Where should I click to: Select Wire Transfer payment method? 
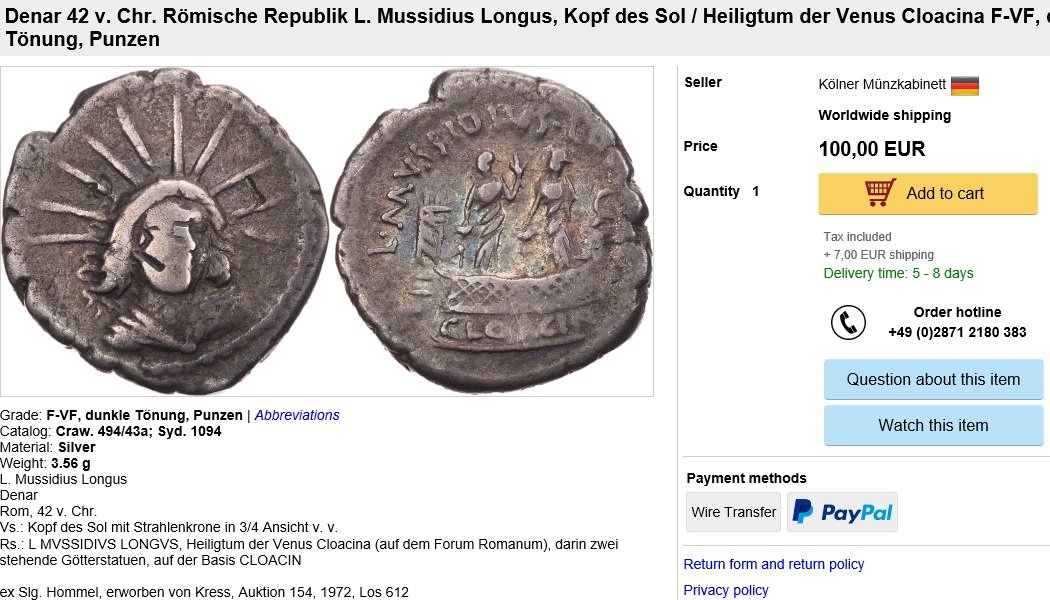[733, 512]
